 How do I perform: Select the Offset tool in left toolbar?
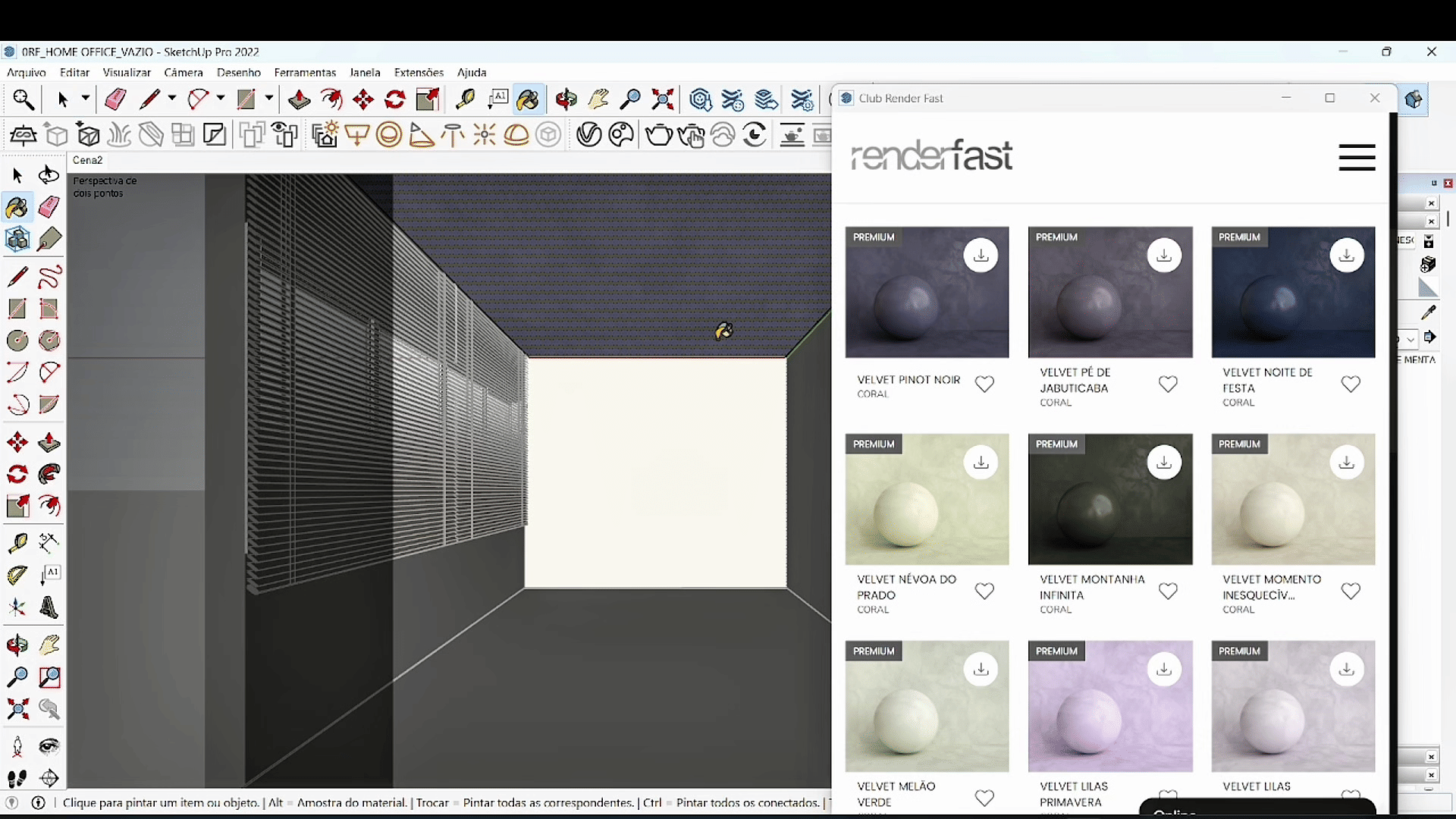49,506
